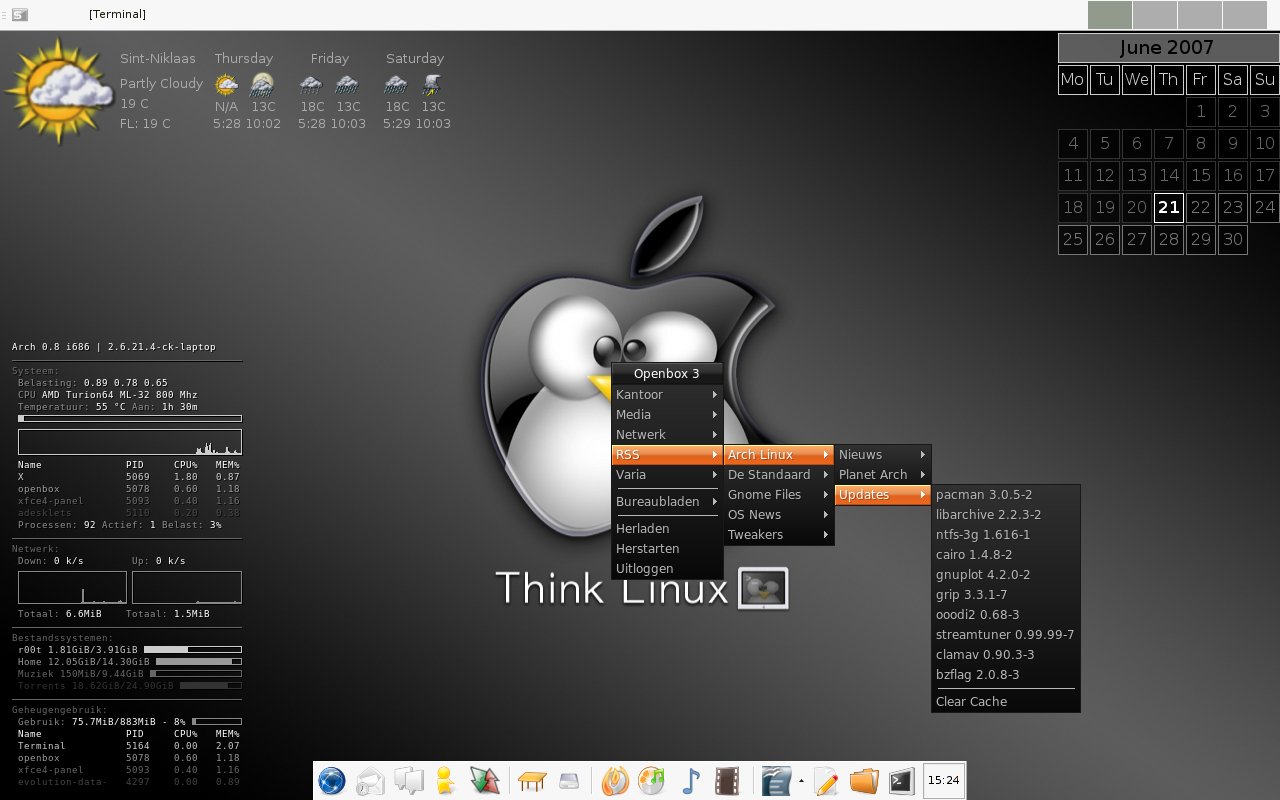Launch the web browser globe icon on the taskbar
The image size is (1280, 800).
330,781
